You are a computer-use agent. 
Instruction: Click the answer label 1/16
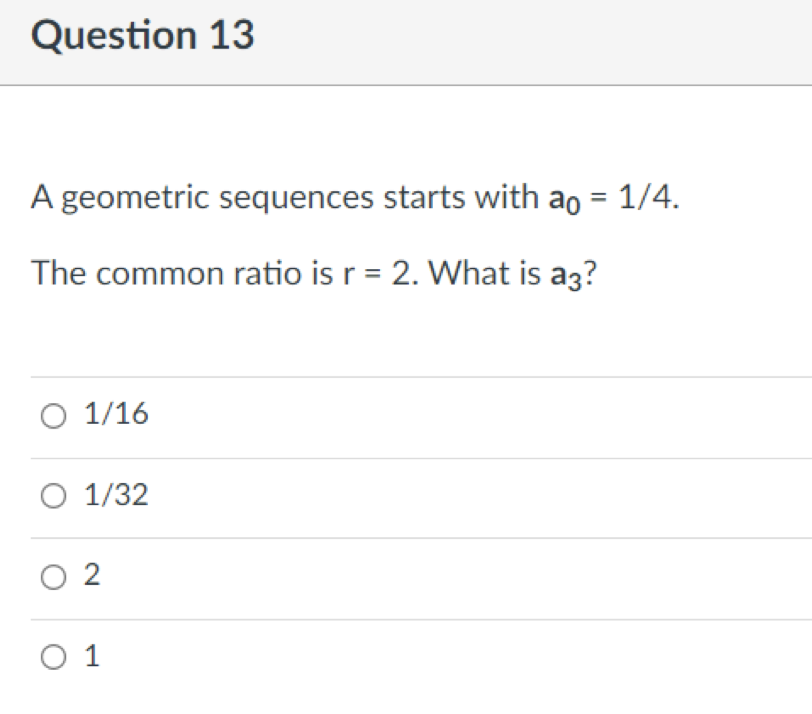(x=114, y=413)
